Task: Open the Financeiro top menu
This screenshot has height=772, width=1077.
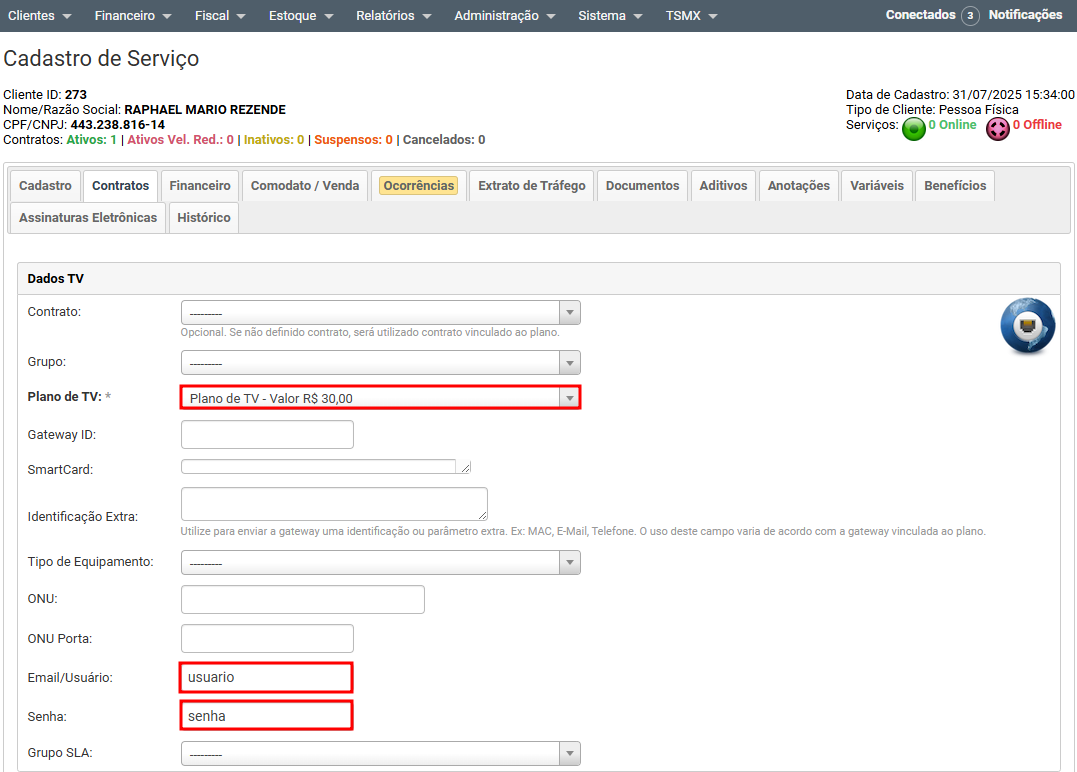Action: tap(133, 16)
